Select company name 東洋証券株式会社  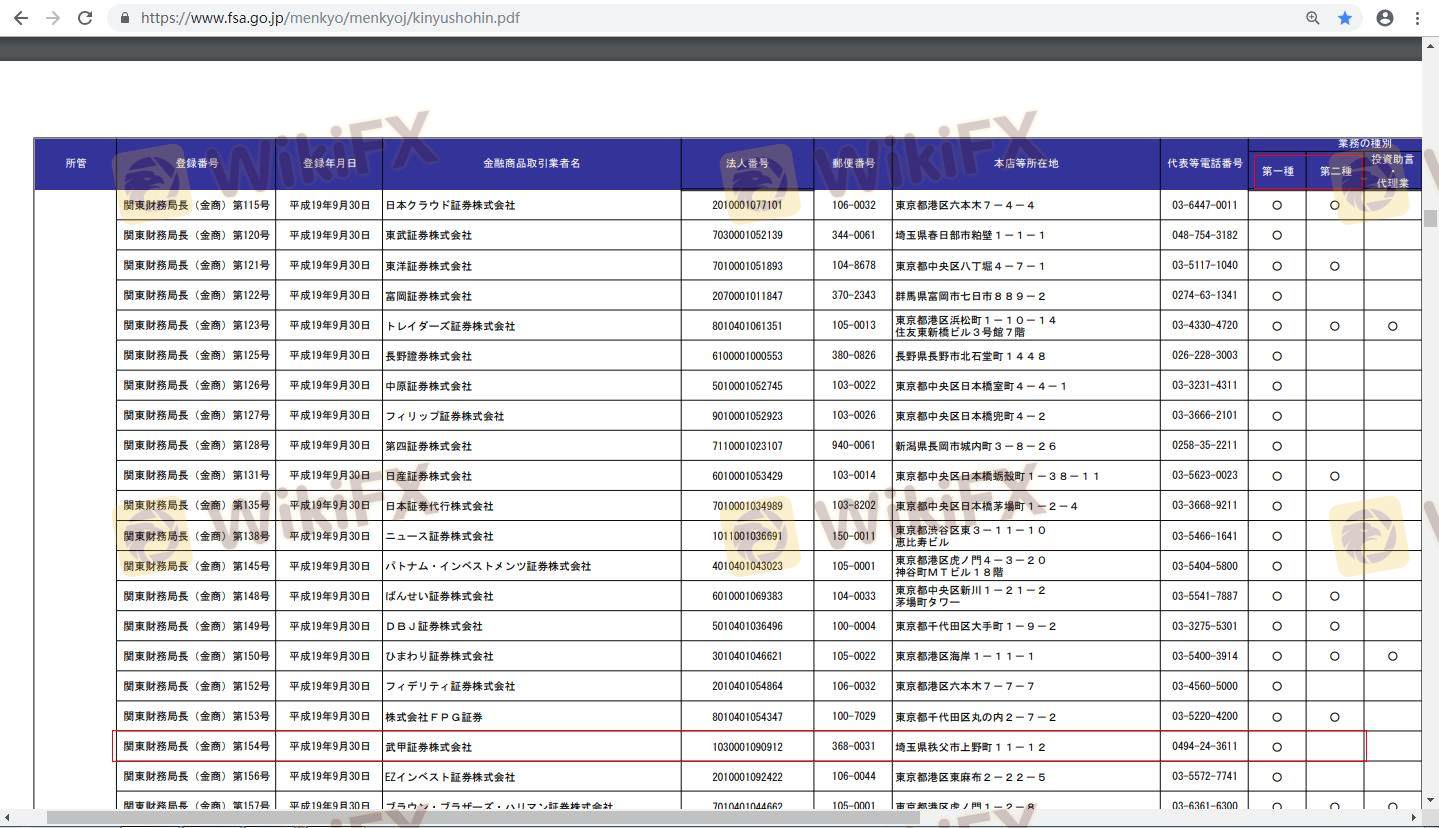[428, 266]
